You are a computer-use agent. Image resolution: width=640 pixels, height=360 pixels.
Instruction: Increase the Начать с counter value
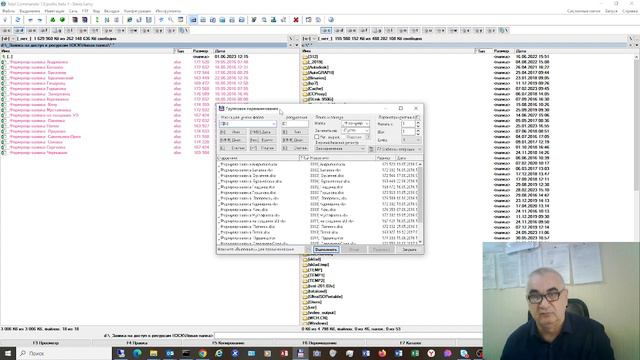(418, 122)
